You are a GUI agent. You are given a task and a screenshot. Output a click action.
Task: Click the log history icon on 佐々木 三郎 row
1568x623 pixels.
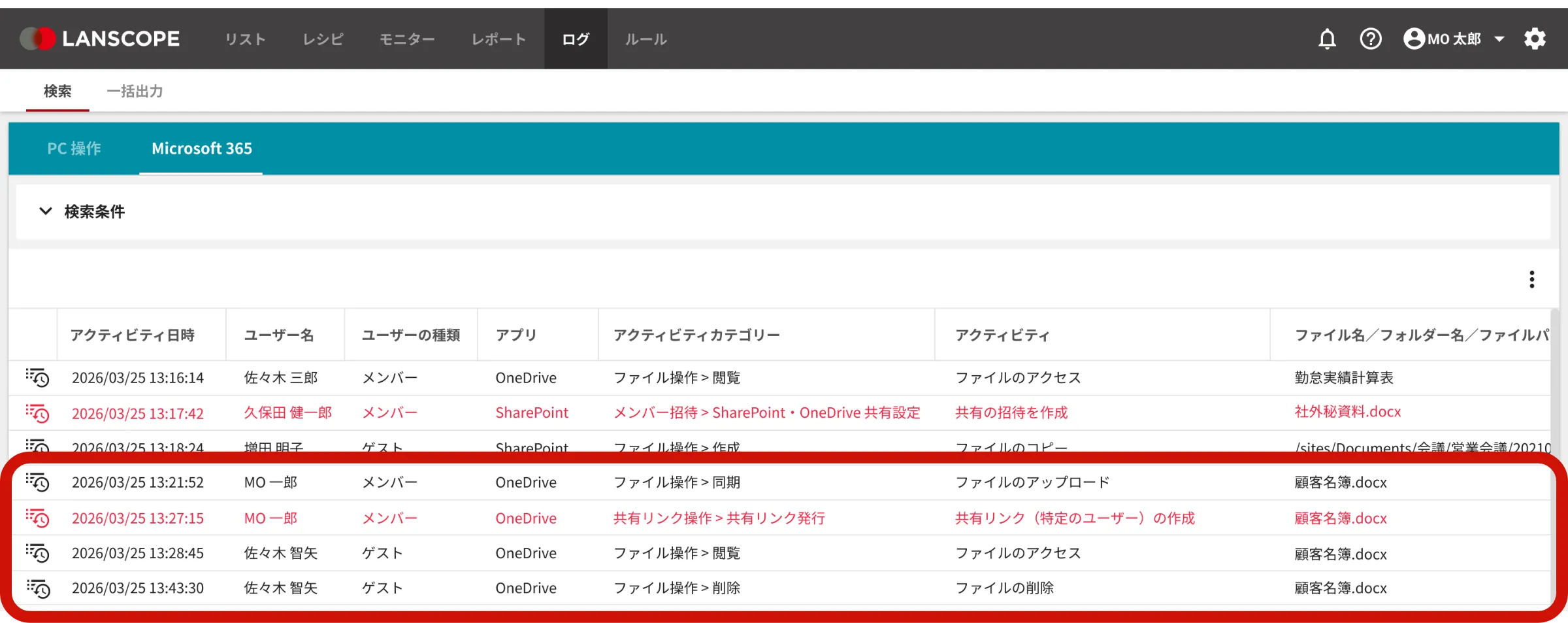(38, 378)
